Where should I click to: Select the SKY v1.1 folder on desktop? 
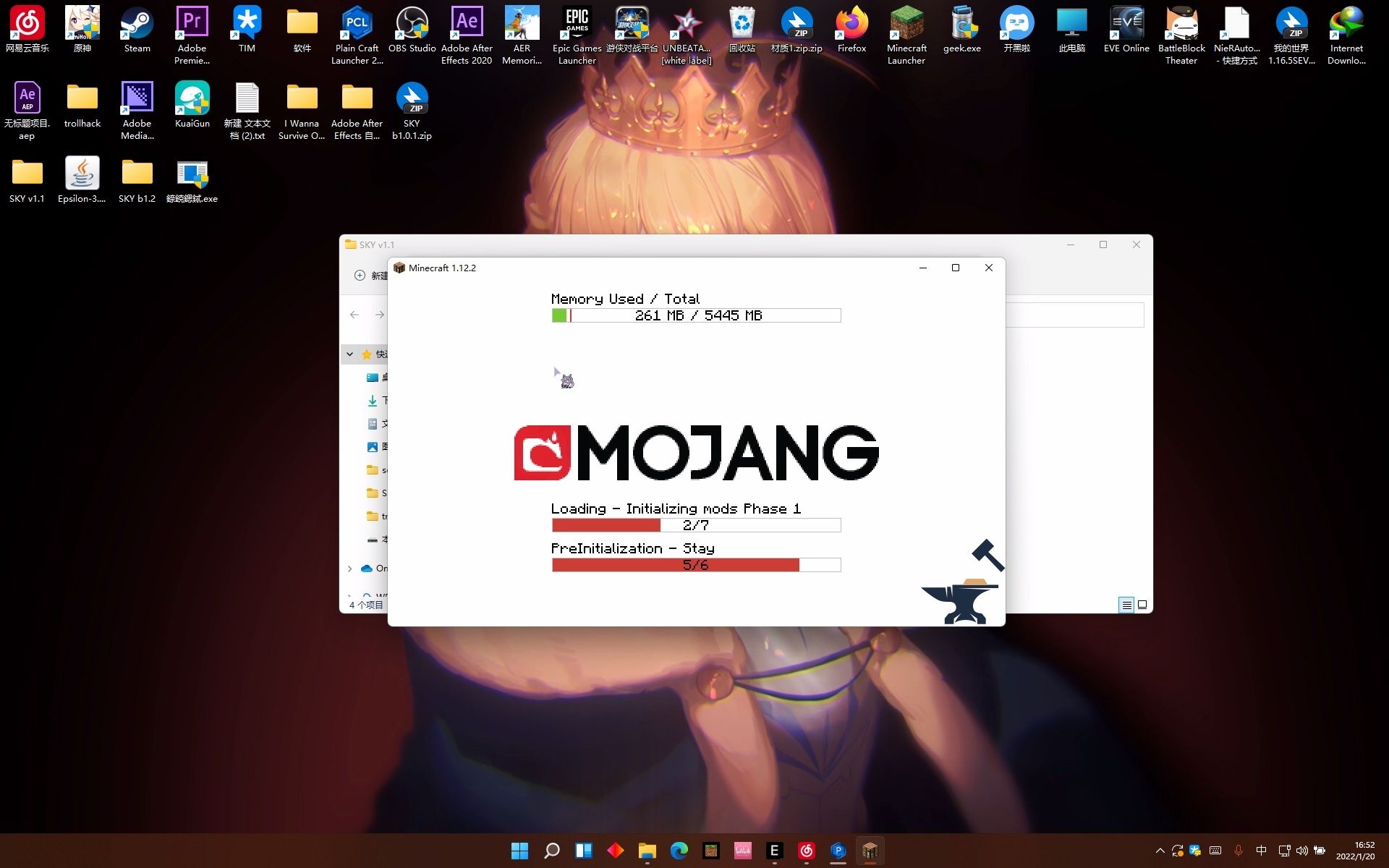coord(27,179)
